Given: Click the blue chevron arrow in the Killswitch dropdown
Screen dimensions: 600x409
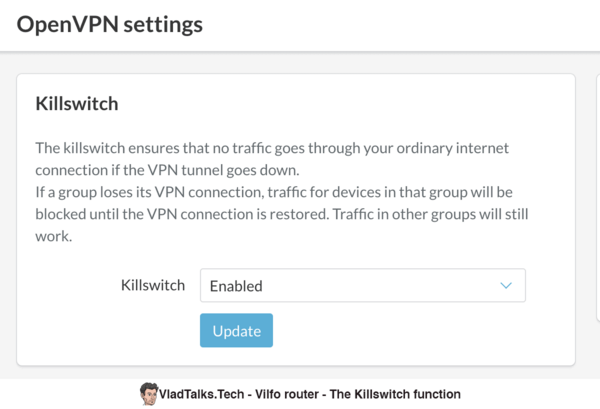Looking at the screenshot, I should tap(506, 285).
